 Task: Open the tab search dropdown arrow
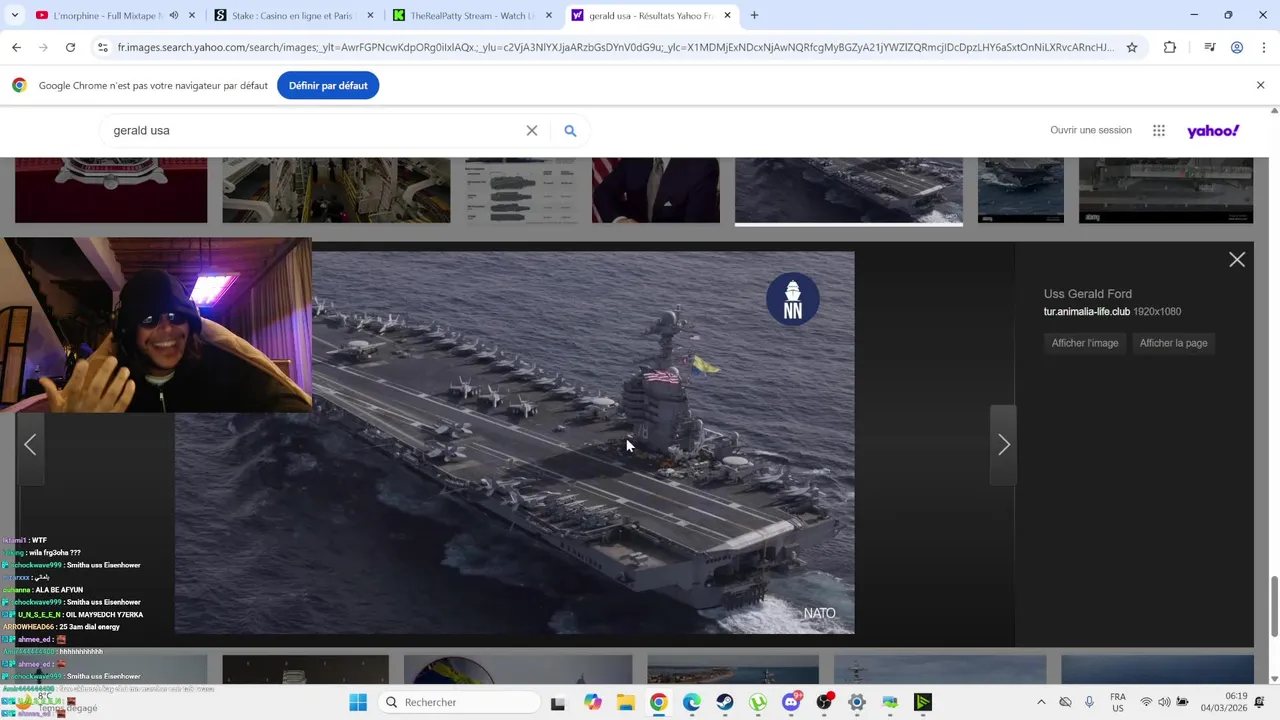pos(14,15)
